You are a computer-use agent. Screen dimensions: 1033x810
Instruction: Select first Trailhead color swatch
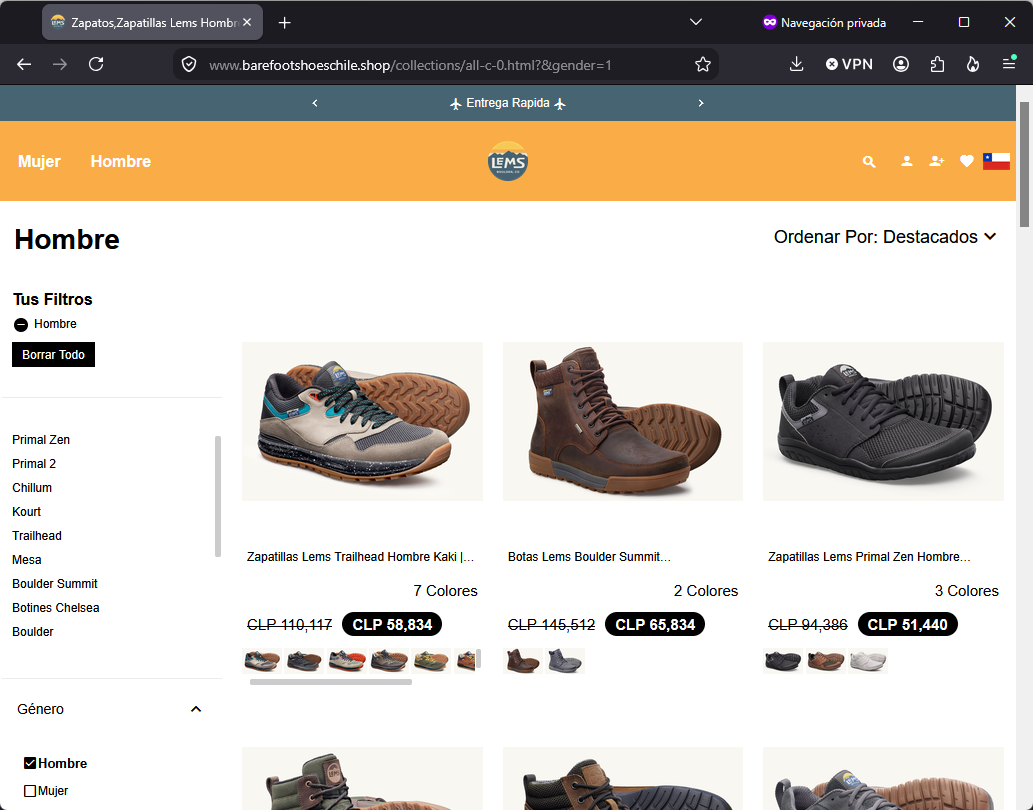pos(262,661)
